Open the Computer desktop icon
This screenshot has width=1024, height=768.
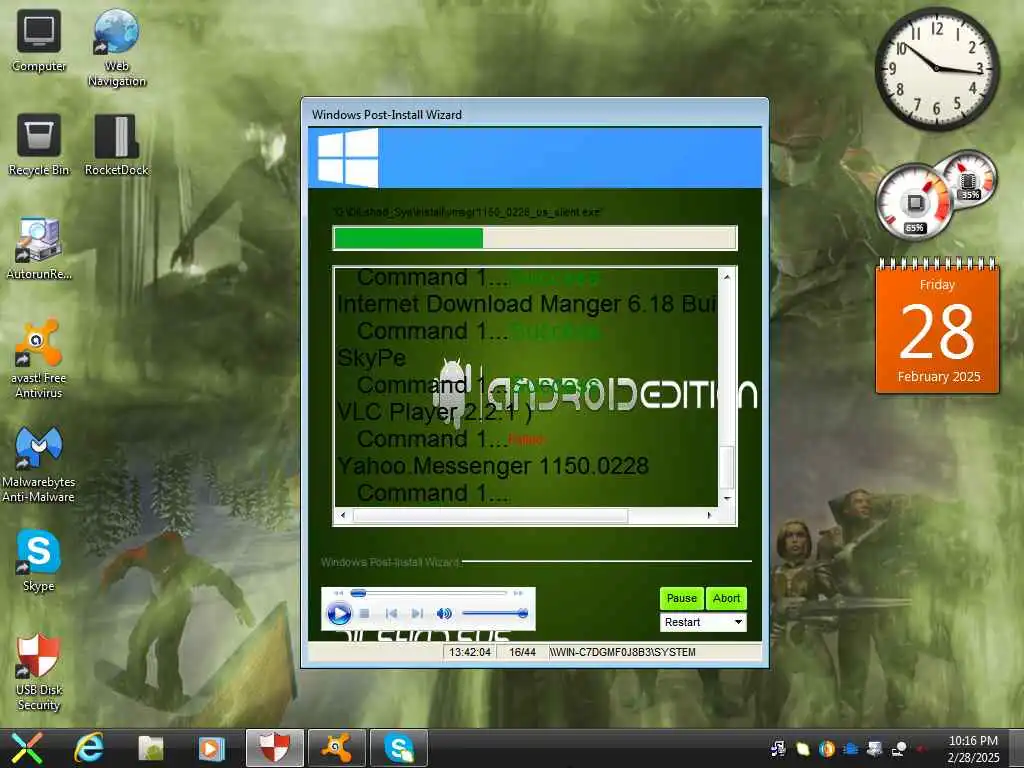click(39, 40)
